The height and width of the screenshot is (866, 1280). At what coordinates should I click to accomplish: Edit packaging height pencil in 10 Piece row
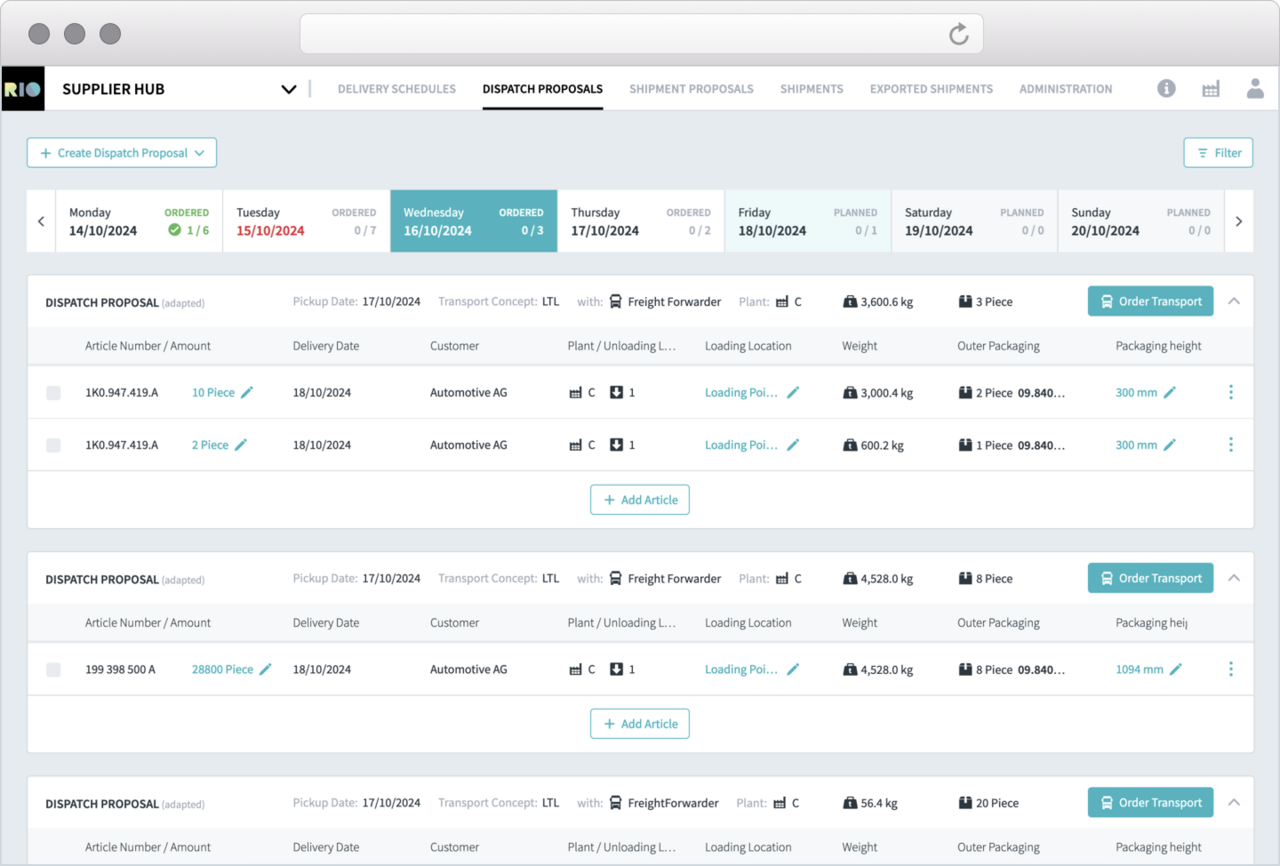tap(1170, 392)
